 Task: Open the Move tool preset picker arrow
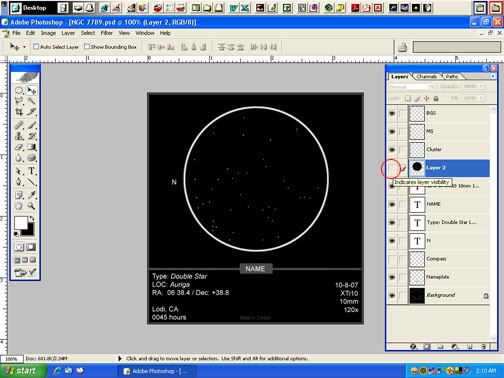(24, 47)
